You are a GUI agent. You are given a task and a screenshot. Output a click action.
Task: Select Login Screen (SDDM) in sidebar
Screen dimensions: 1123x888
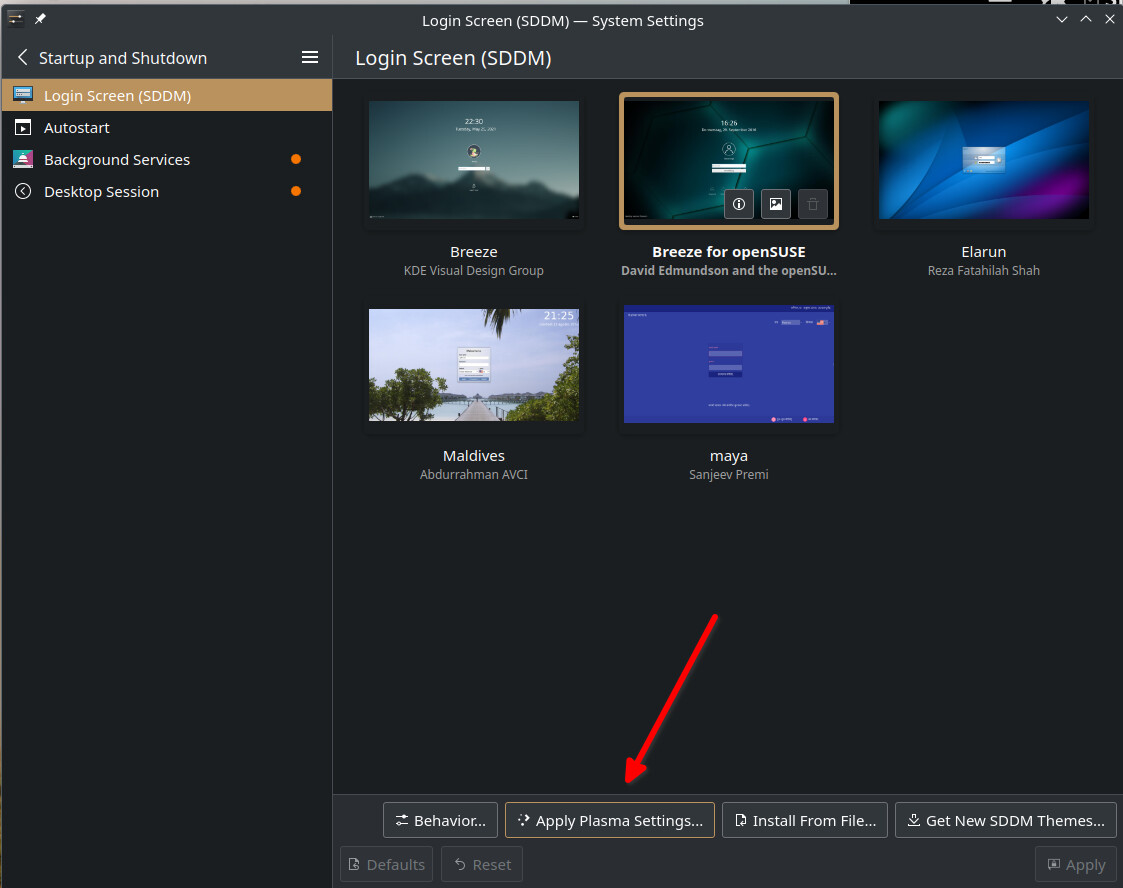(167, 95)
